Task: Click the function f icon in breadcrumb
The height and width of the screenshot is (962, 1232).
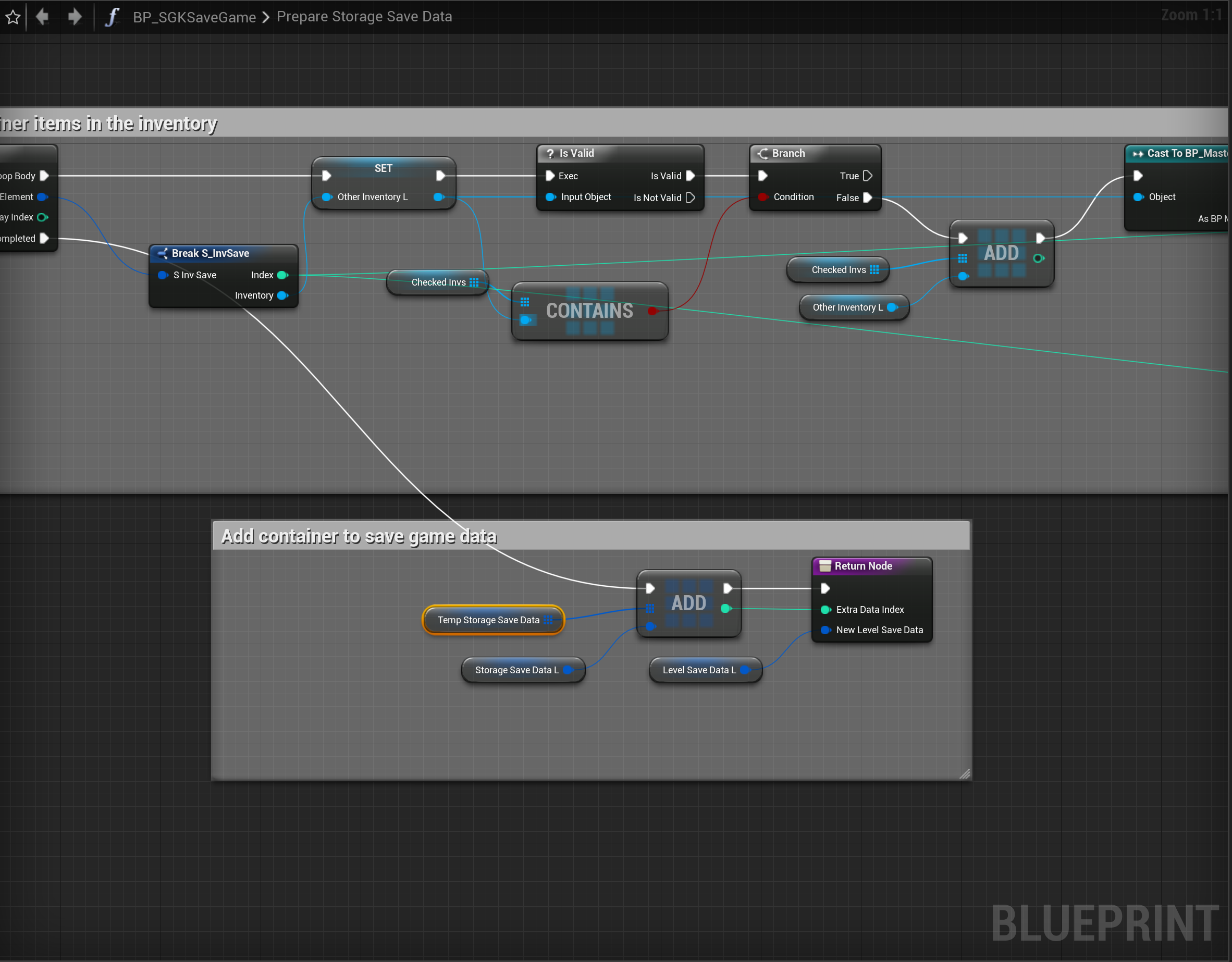Action: pyautogui.click(x=112, y=17)
